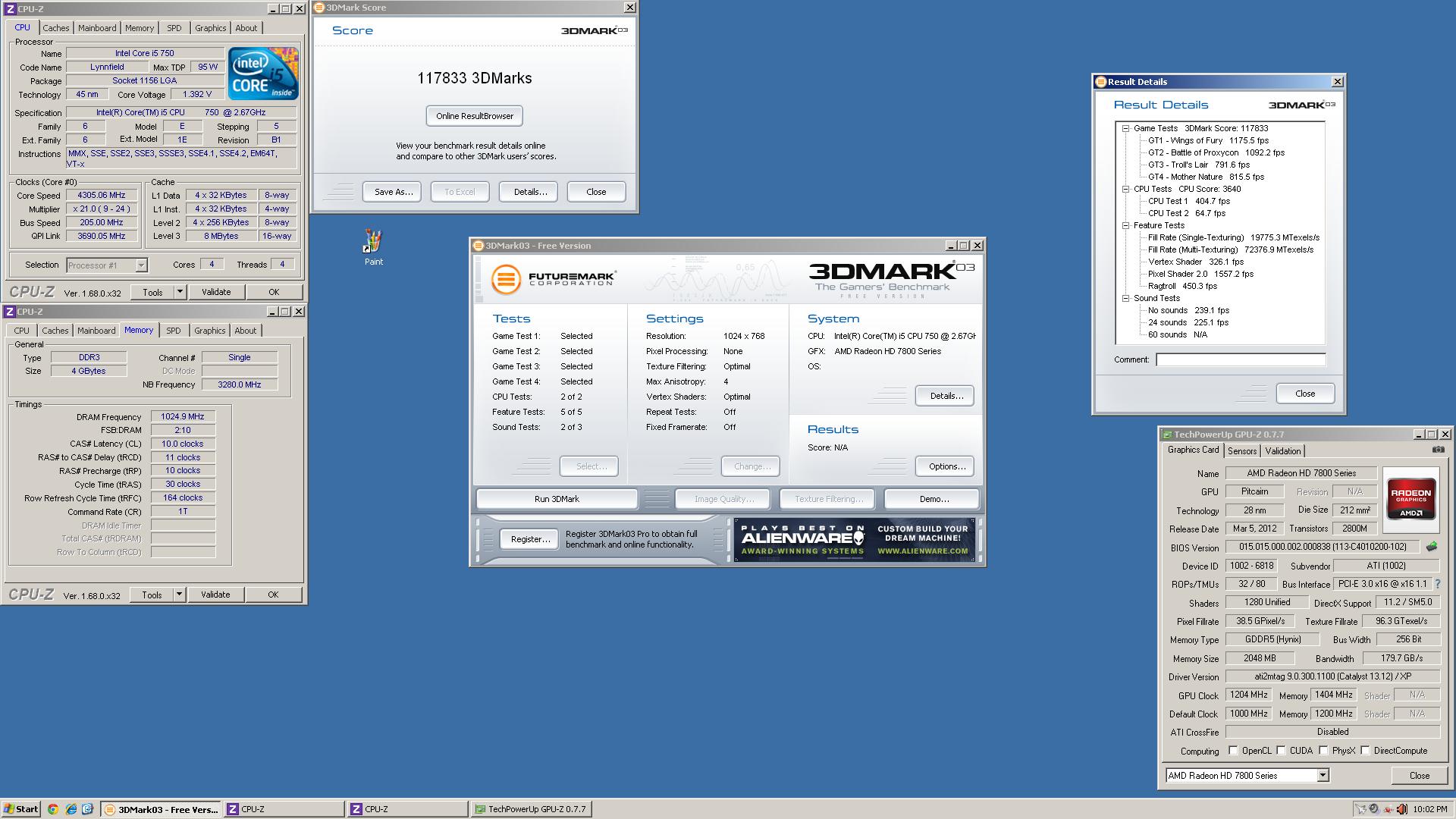The width and height of the screenshot is (1456, 819).
Task: Switch to Mainboard tab in top CPU-Z window
Action: pos(97,28)
